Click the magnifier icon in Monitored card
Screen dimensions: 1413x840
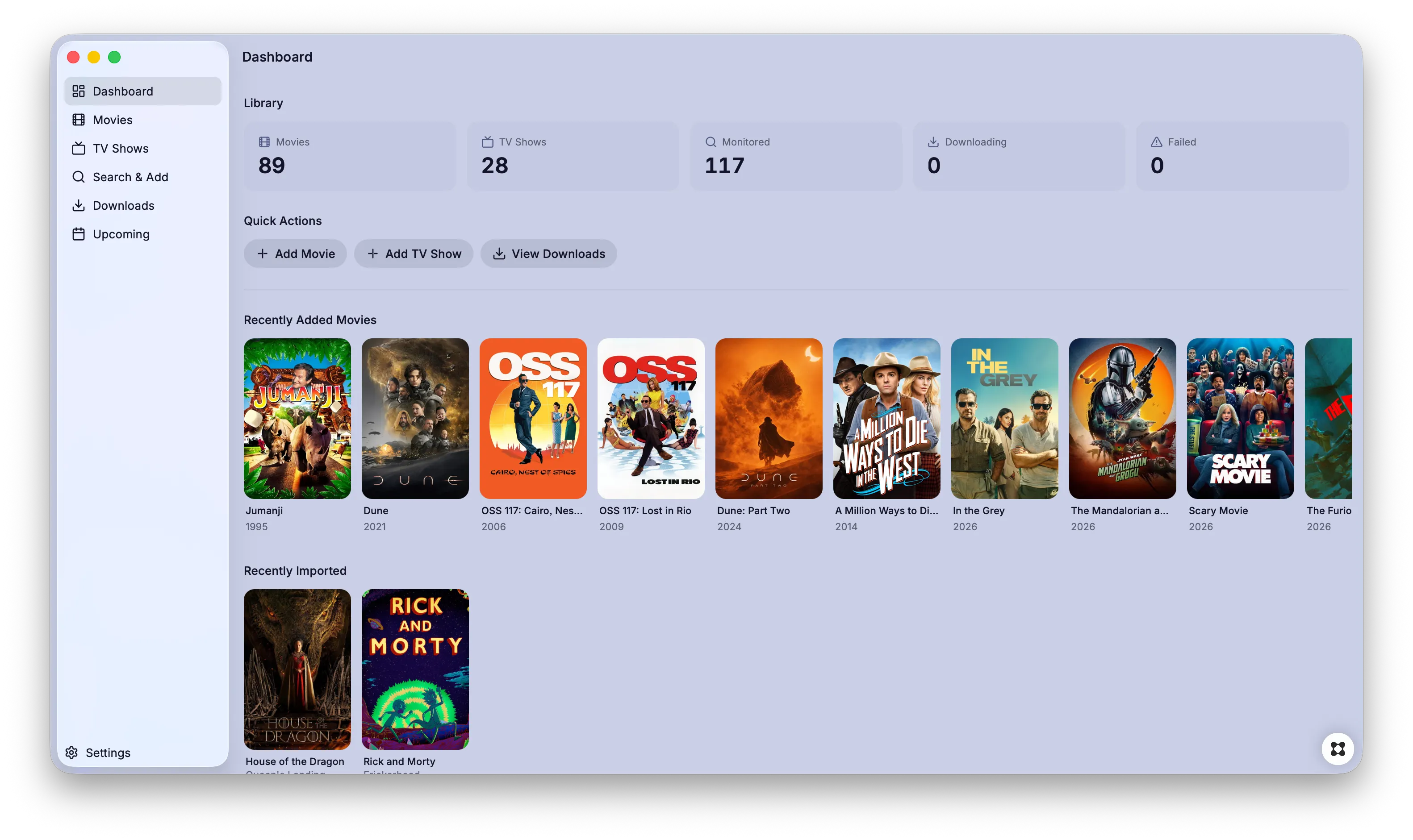711,142
